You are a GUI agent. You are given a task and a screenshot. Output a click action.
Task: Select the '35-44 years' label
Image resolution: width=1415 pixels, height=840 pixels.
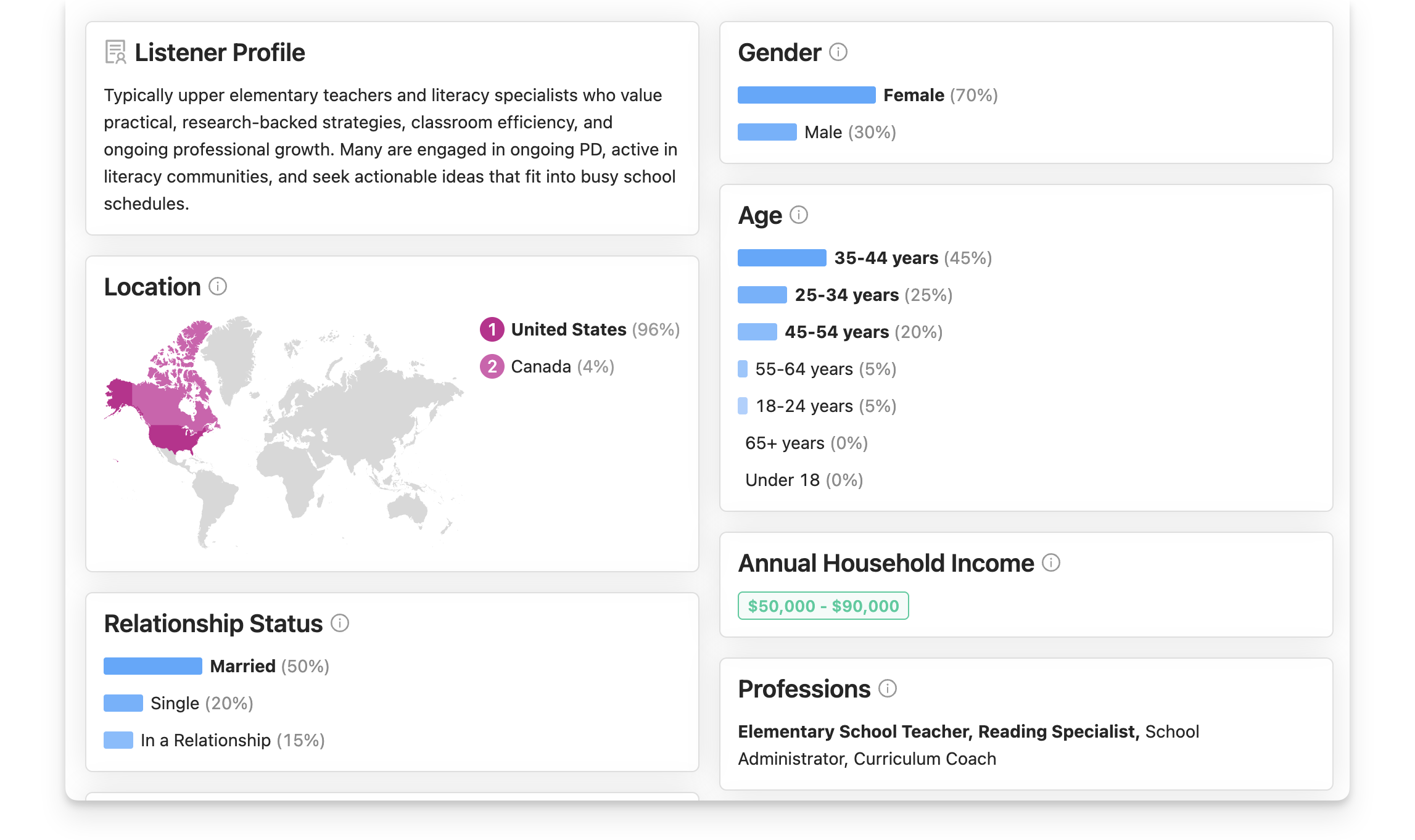[886, 258]
